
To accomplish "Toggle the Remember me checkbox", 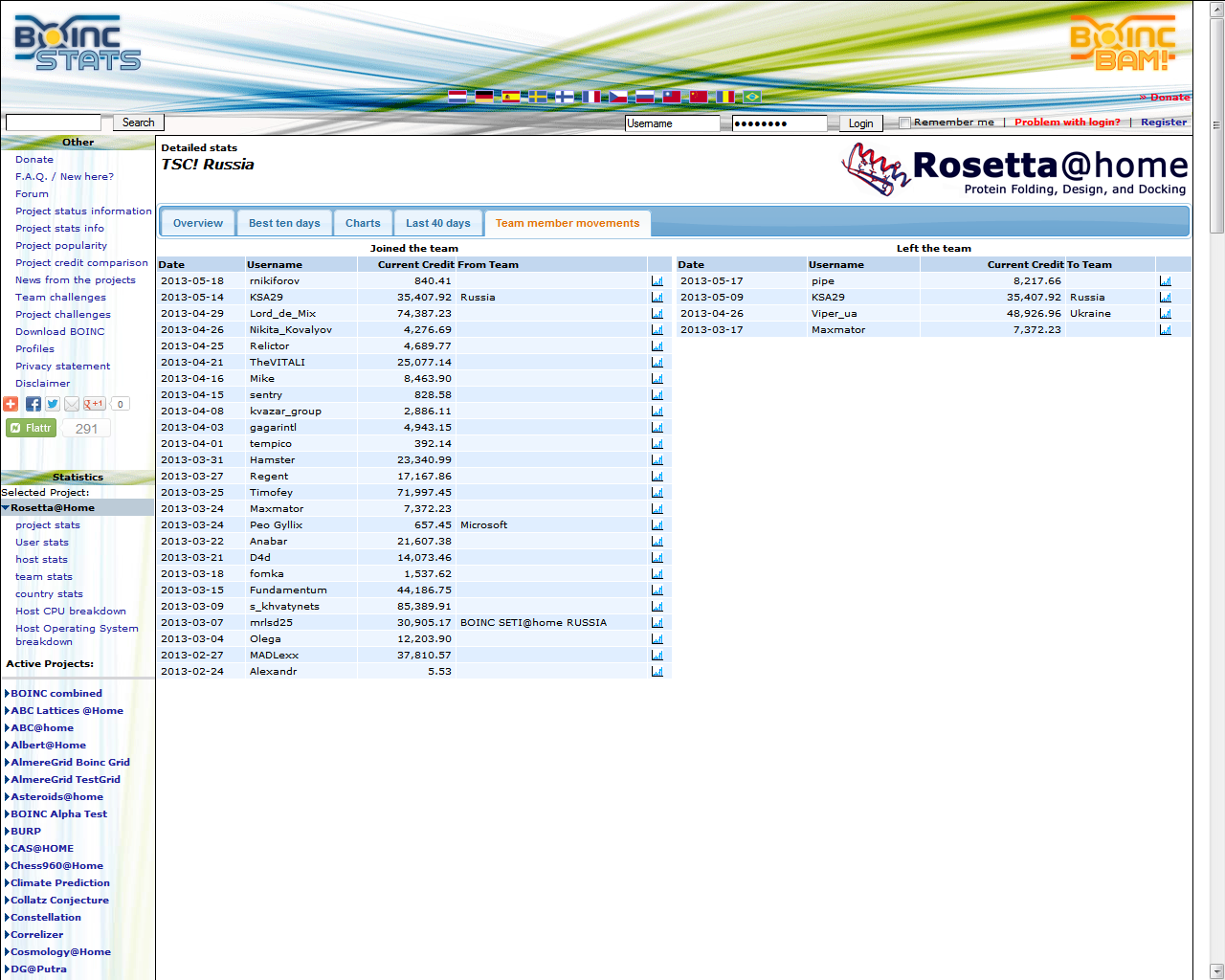I will [904, 122].
